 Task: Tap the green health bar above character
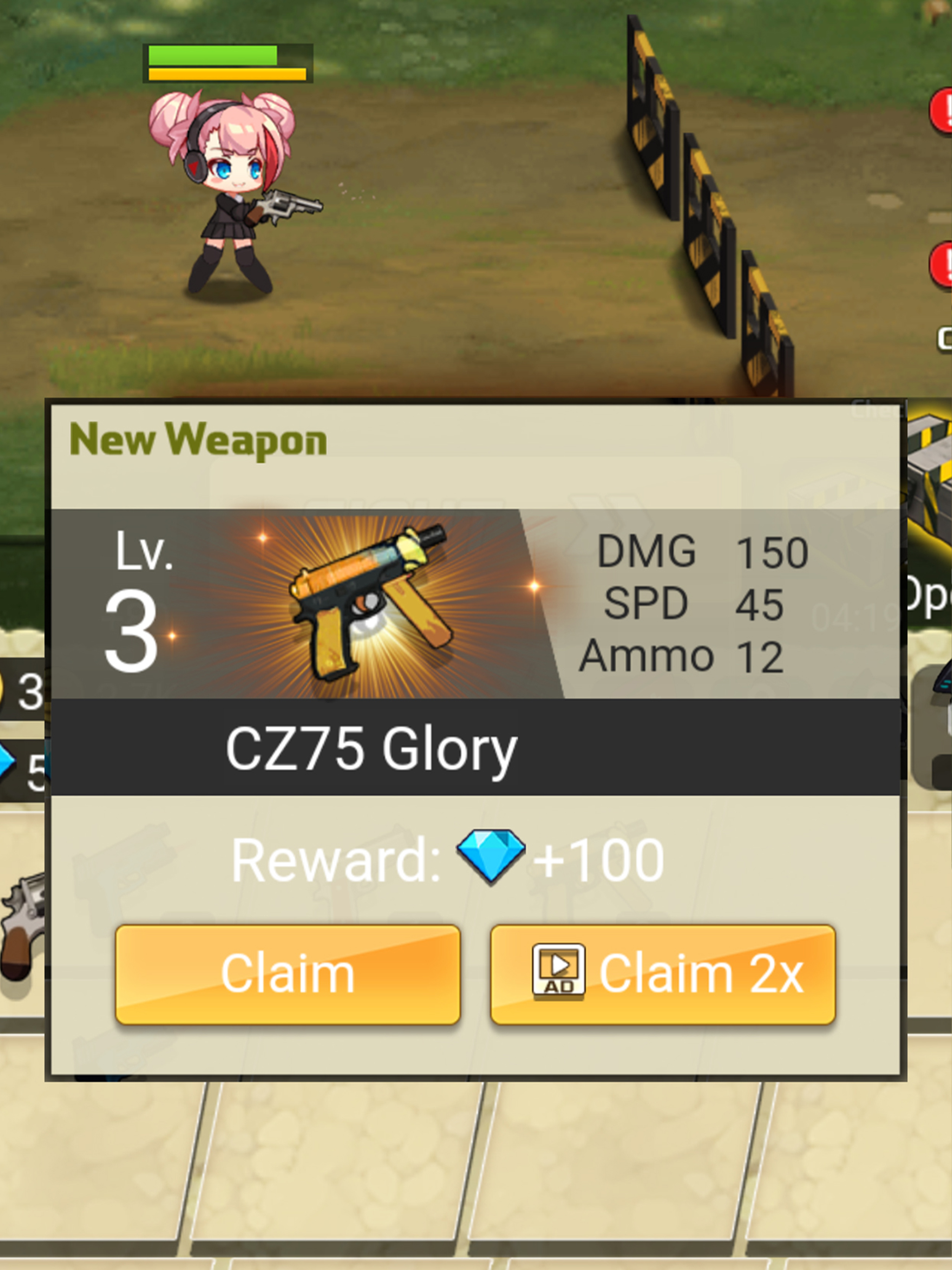(213, 56)
